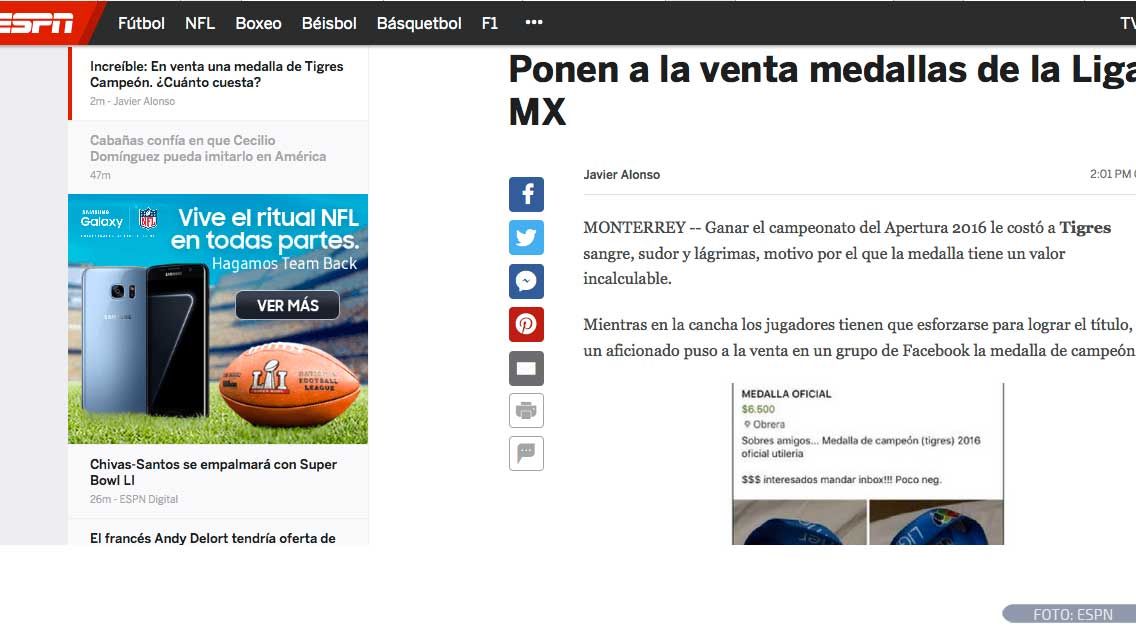Open the Chivas-Santos Super Bowl LI story
This screenshot has height=639, width=1136.
click(213, 472)
